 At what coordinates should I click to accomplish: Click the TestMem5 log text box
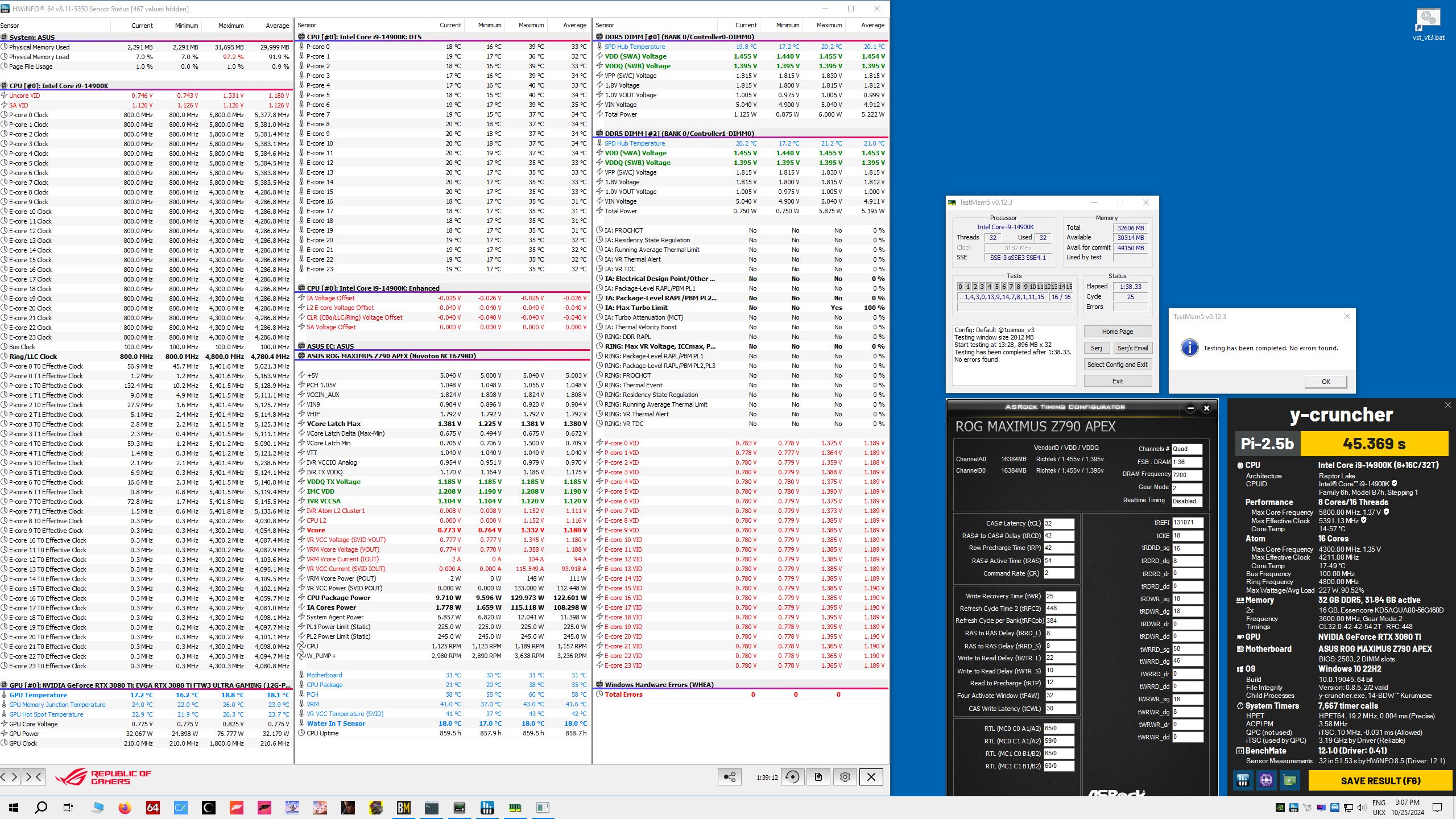click(1015, 355)
